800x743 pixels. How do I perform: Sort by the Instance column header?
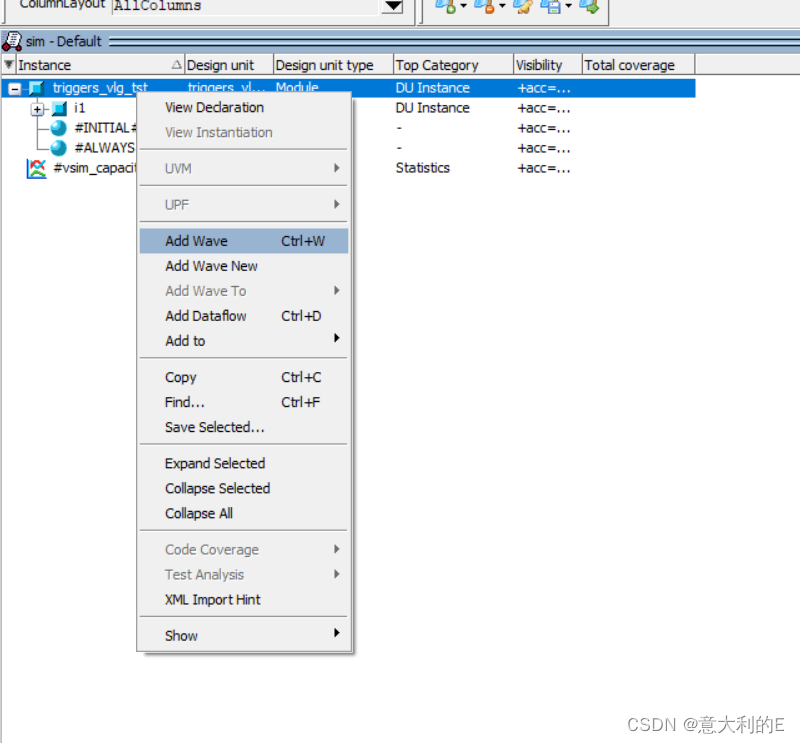[99, 65]
